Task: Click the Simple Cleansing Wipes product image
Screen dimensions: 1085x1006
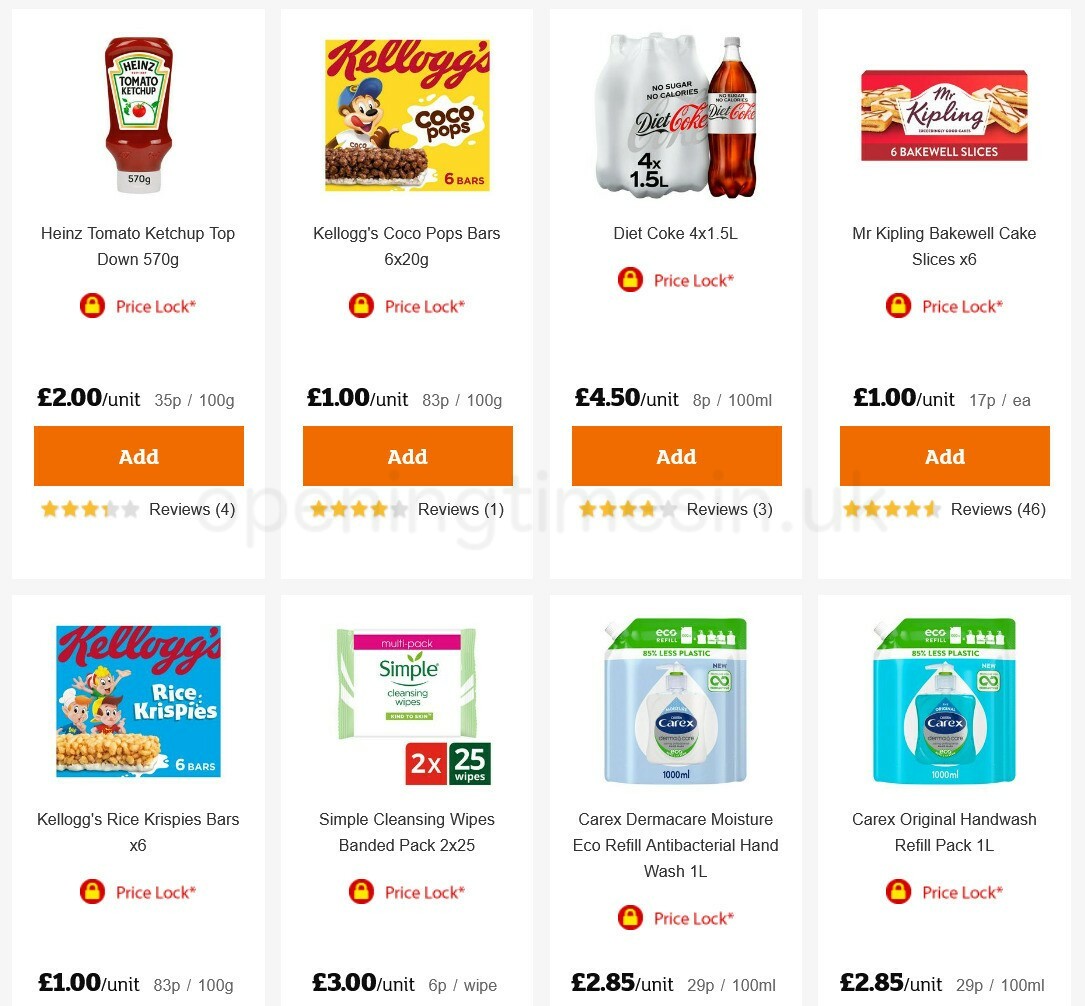Action: (x=407, y=700)
